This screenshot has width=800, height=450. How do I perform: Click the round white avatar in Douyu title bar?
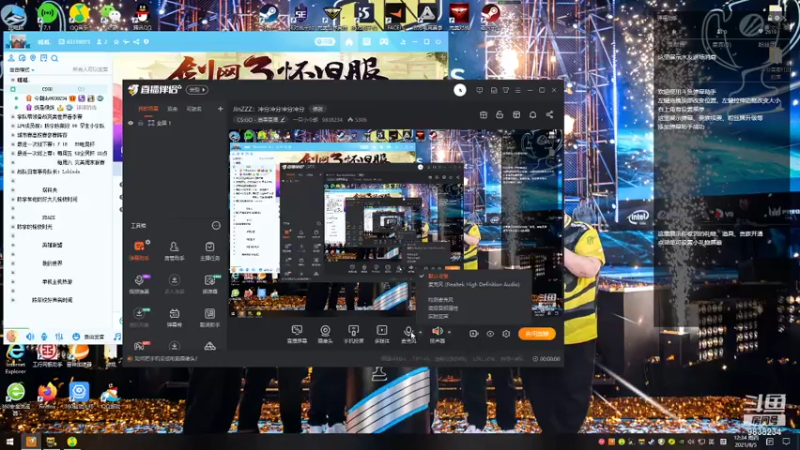(x=460, y=90)
